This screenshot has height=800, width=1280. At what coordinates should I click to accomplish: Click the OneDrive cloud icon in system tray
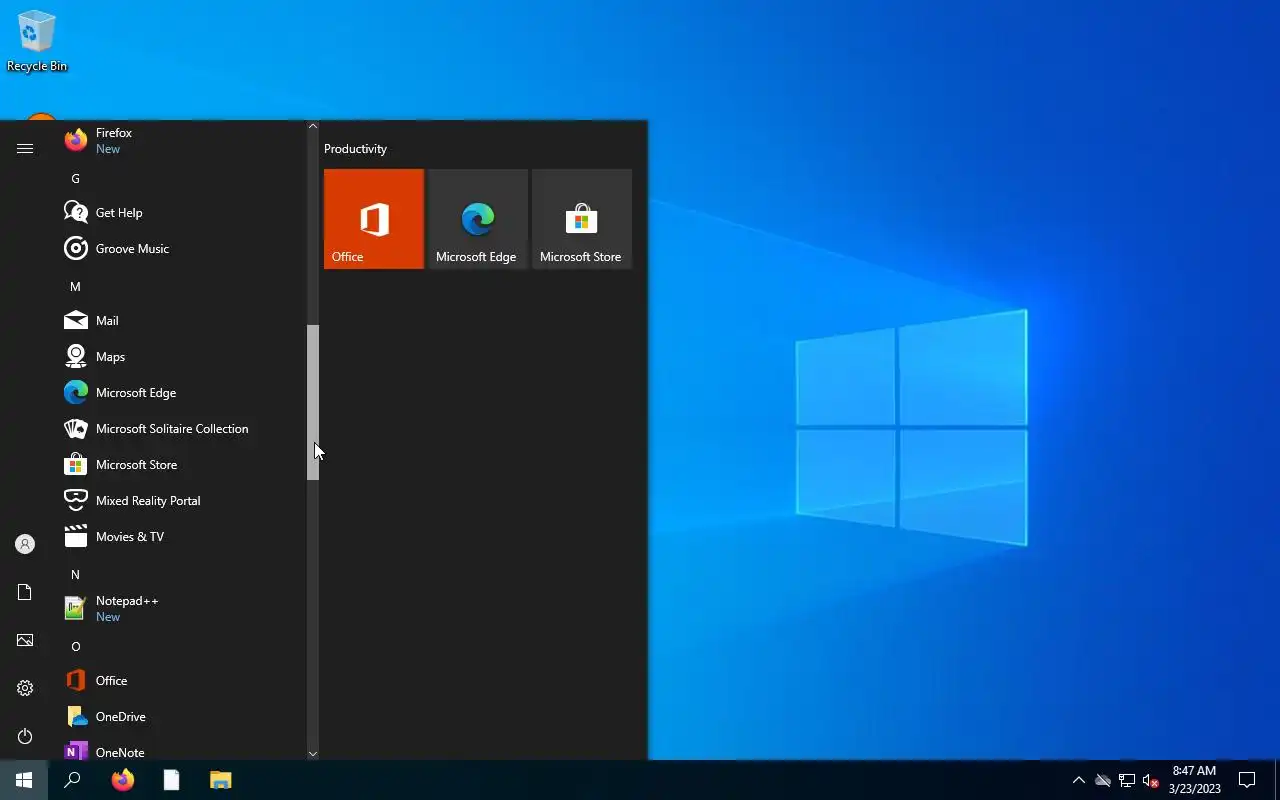1102,780
